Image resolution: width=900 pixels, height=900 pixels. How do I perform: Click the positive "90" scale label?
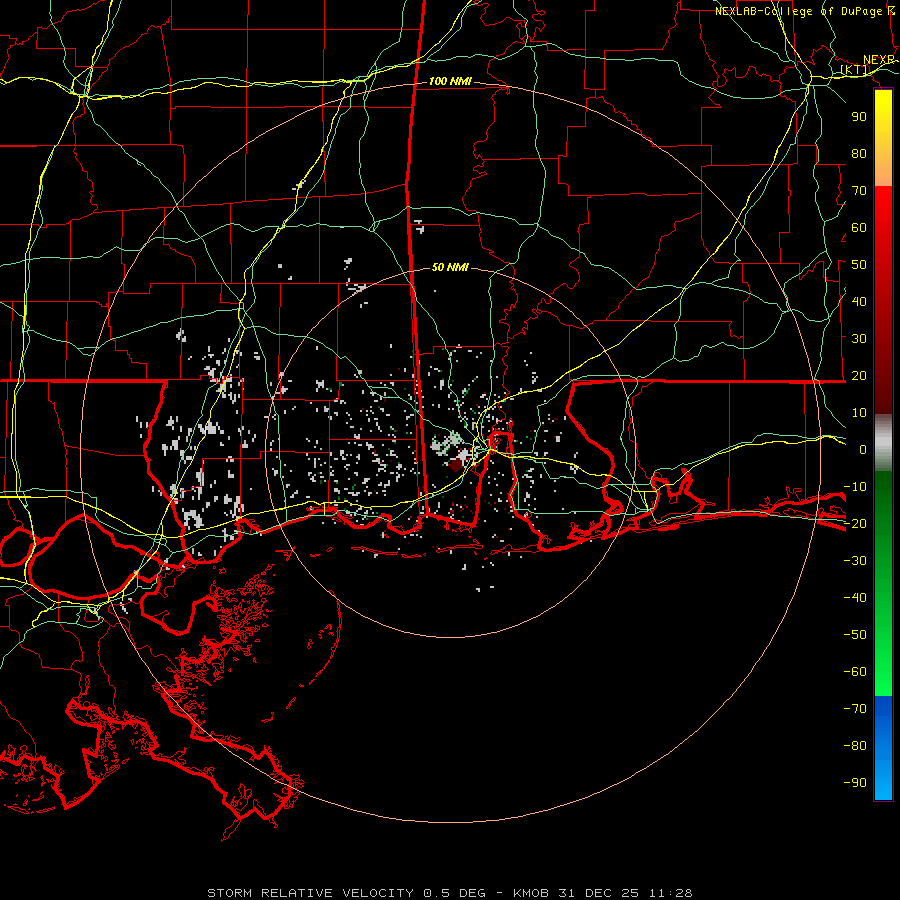[859, 117]
